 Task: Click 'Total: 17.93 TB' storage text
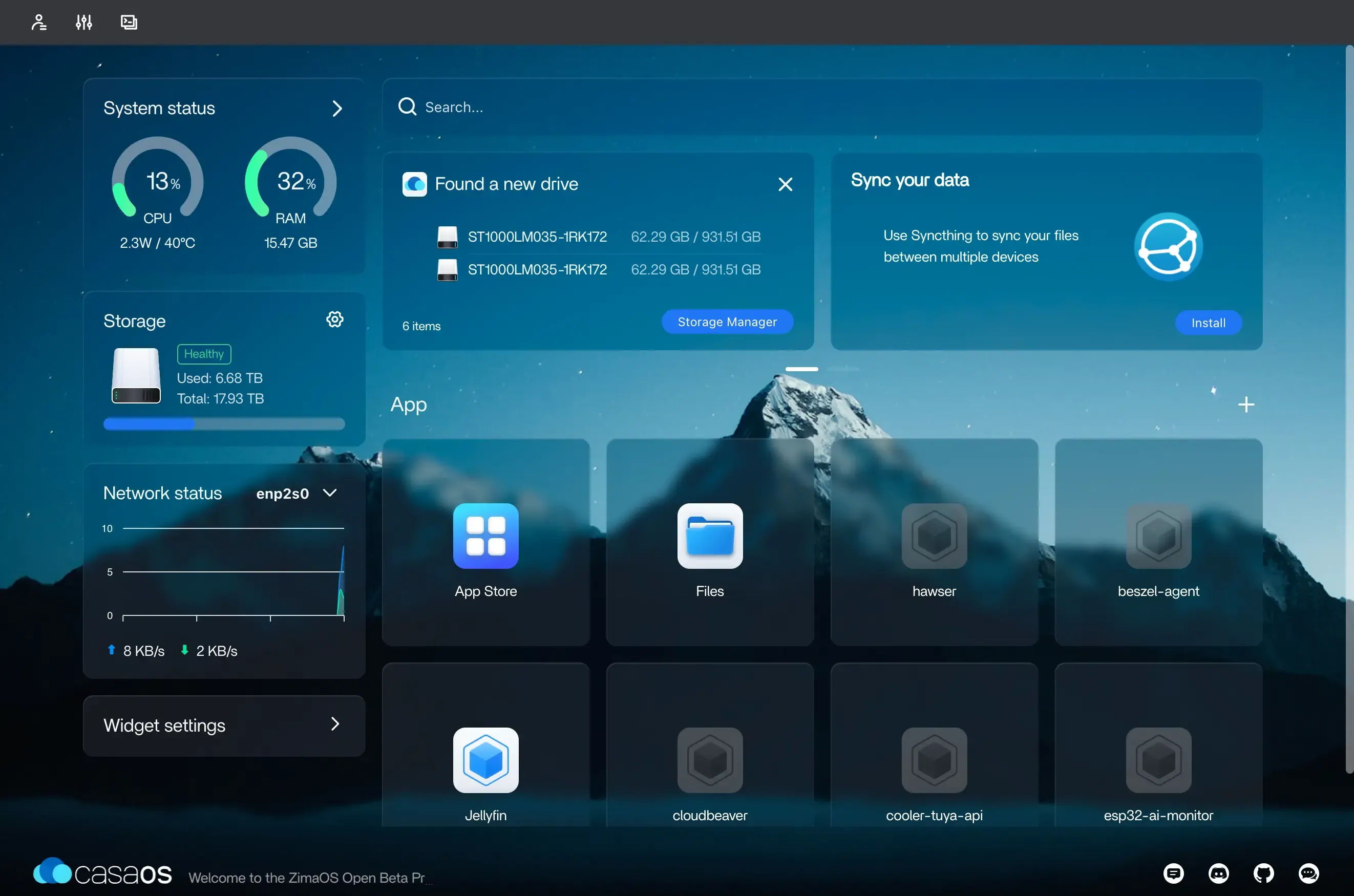click(x=221, y=399)
